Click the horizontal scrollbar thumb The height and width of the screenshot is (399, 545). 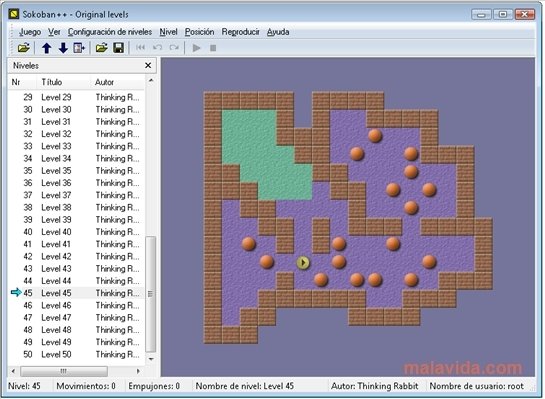pos(64,371)
